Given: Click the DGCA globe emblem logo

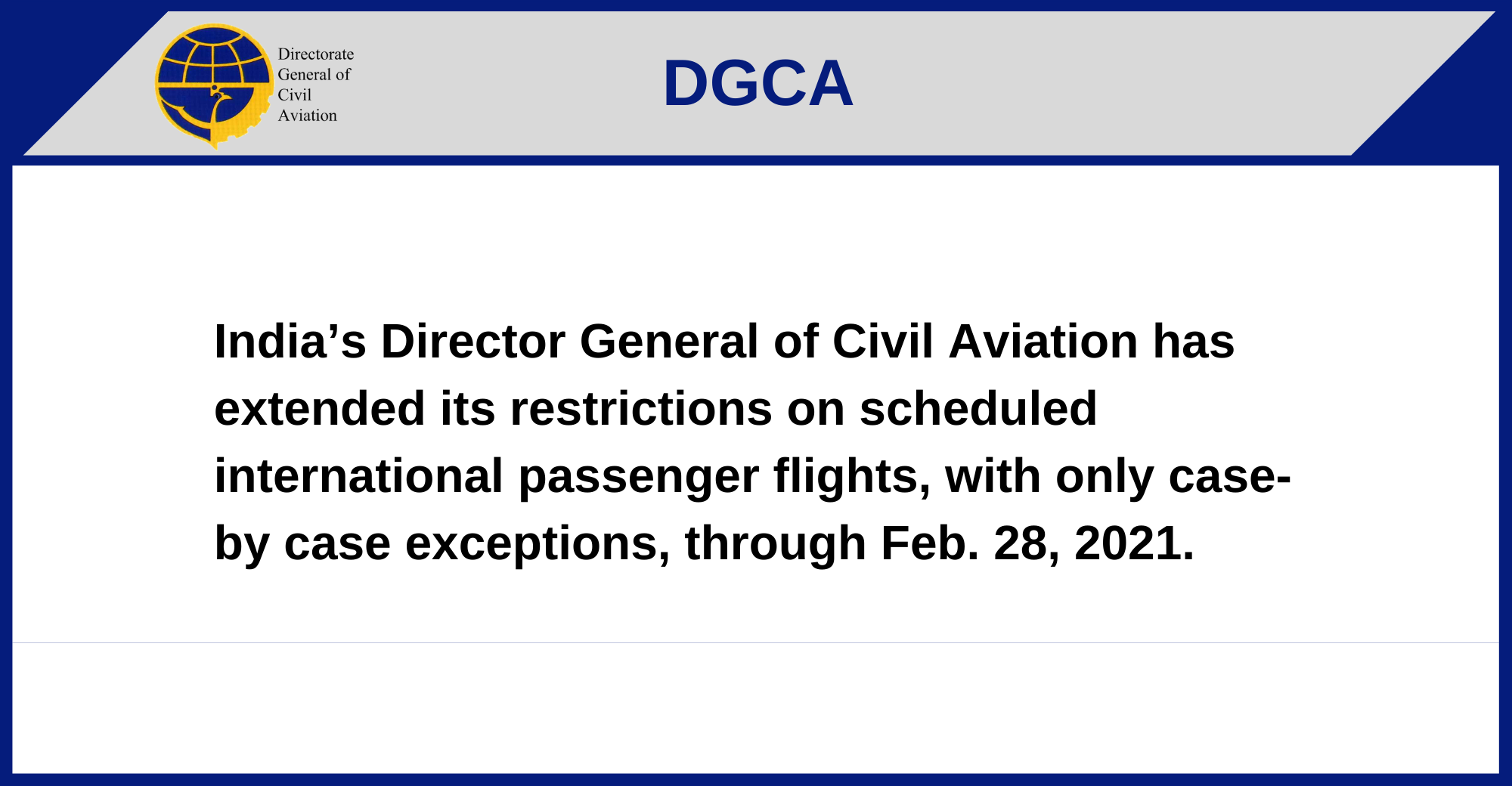Looking at the screenshot, I should coord(213,85).
